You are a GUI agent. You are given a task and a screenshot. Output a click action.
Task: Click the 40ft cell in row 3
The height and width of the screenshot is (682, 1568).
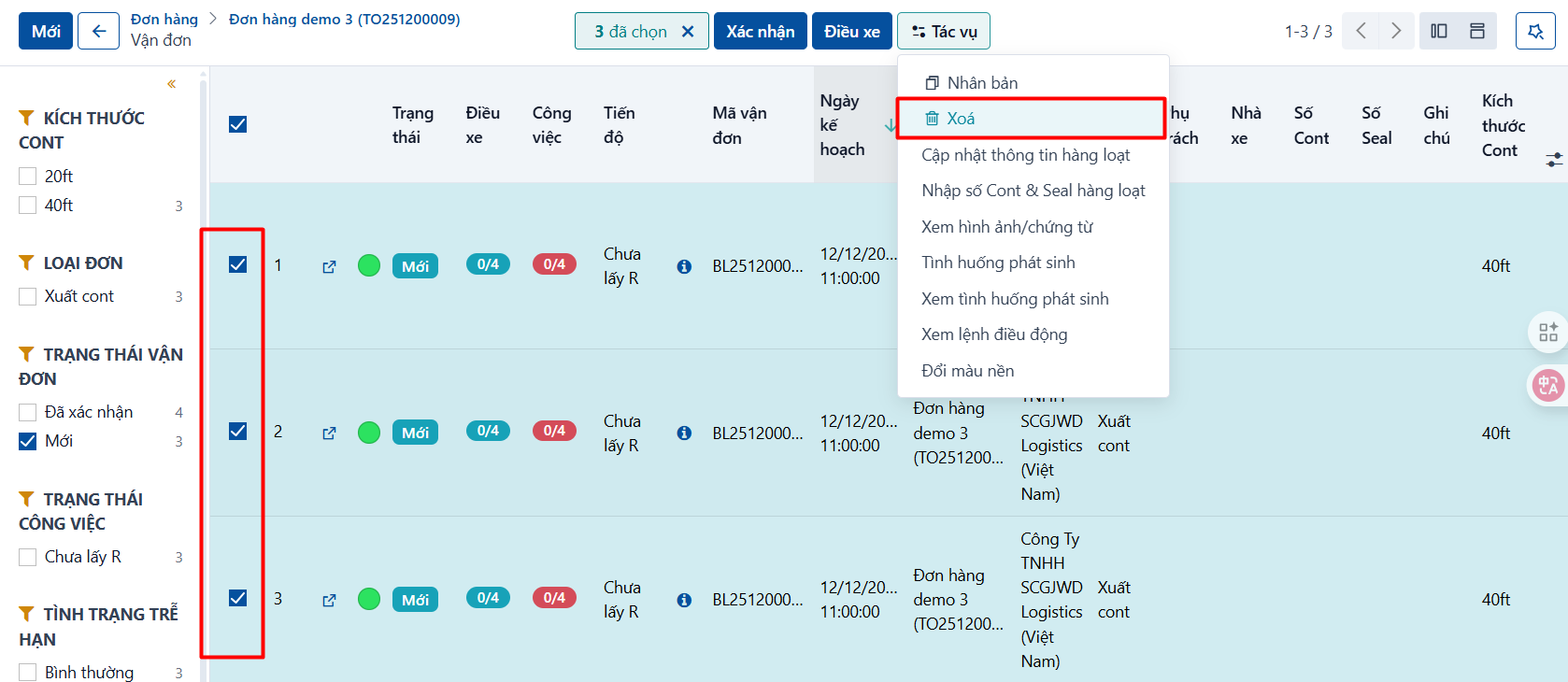1496,600
